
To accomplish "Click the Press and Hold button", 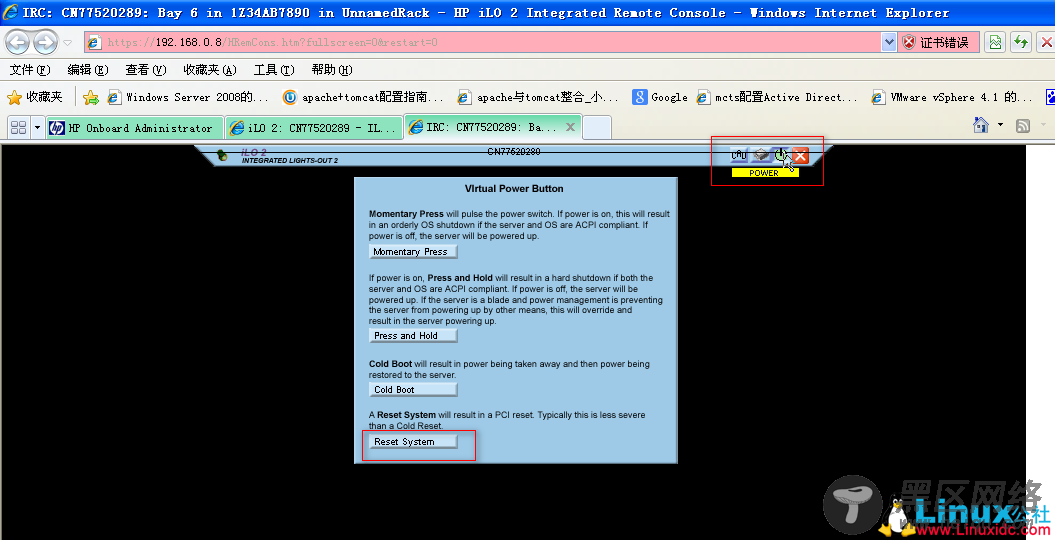I will (413, 336).
